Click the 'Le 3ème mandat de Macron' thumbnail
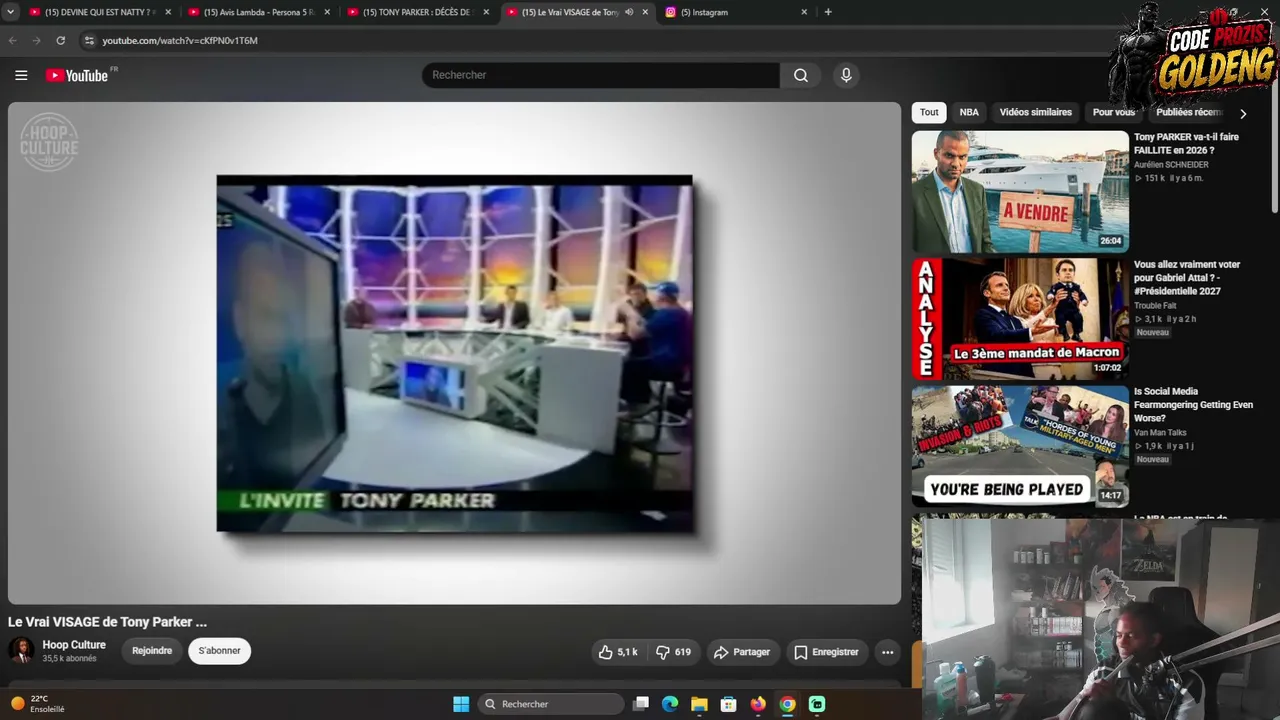The width and height of the screenshot is (1280, 720). pyautogui.click(x=1020, y=319)
